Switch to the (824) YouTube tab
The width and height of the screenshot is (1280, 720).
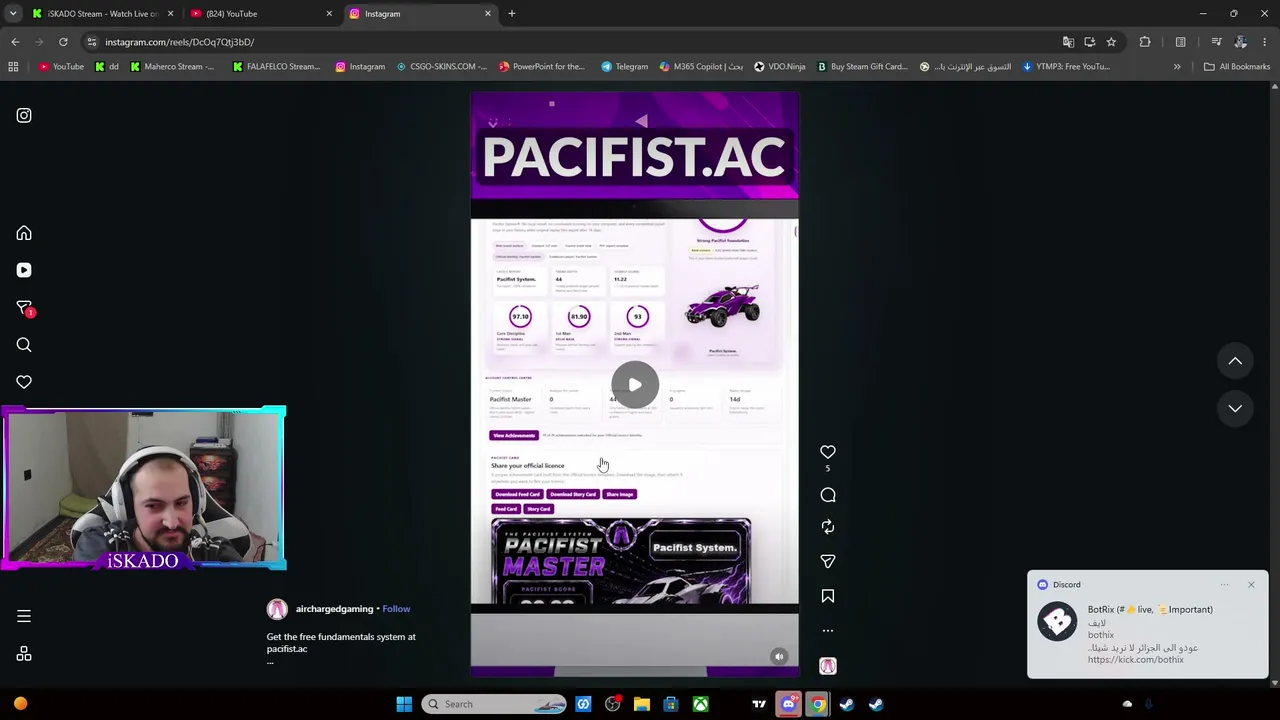coord(260,14)
